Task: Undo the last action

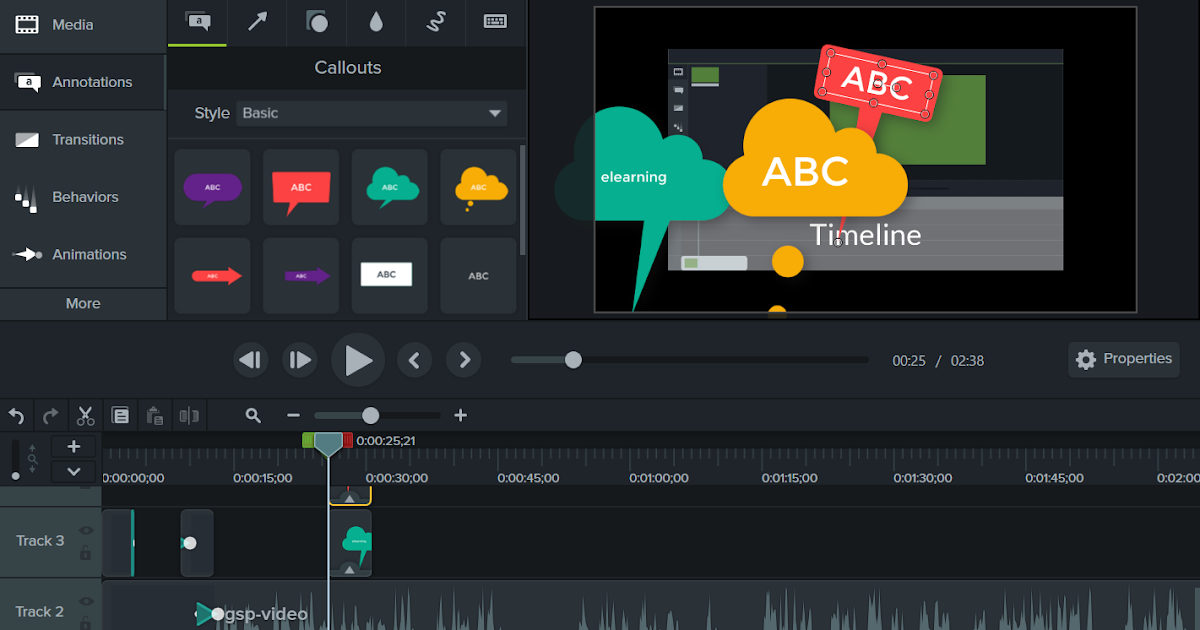Action: tap(16, 416)
